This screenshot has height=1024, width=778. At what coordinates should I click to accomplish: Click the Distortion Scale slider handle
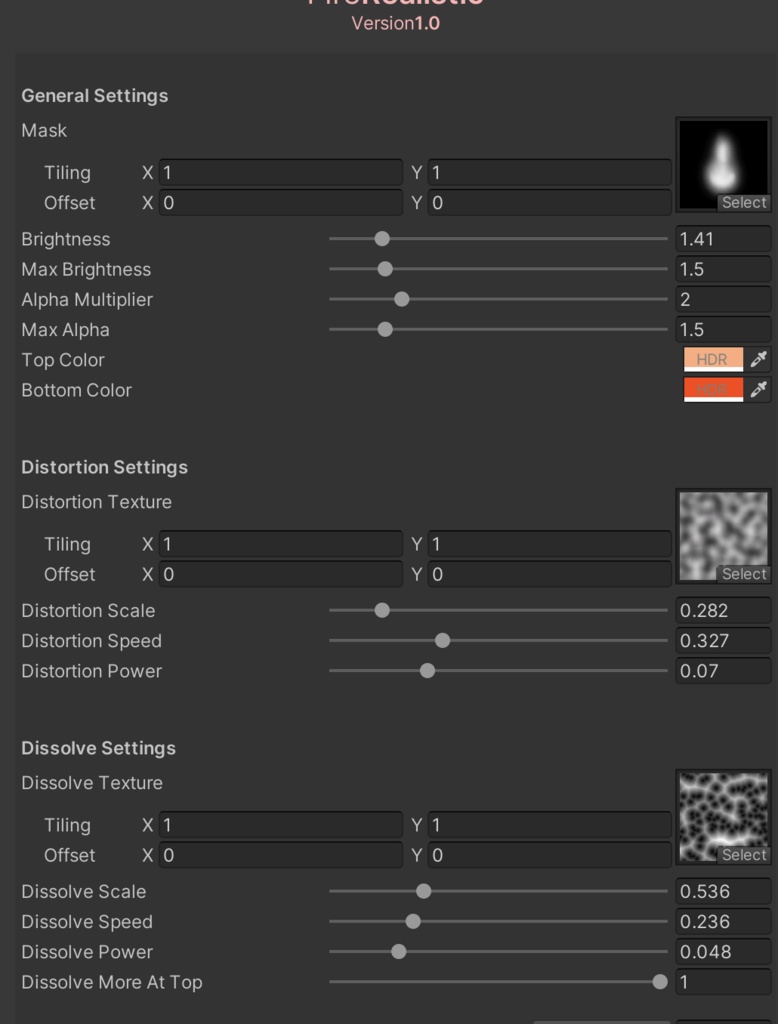coord(383,610)
